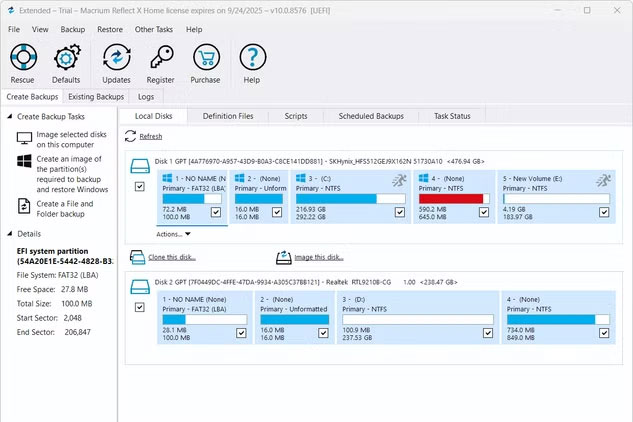633x422 pixels.
Task: Select the red usage bar on partition 4
Action: (450, 199)
